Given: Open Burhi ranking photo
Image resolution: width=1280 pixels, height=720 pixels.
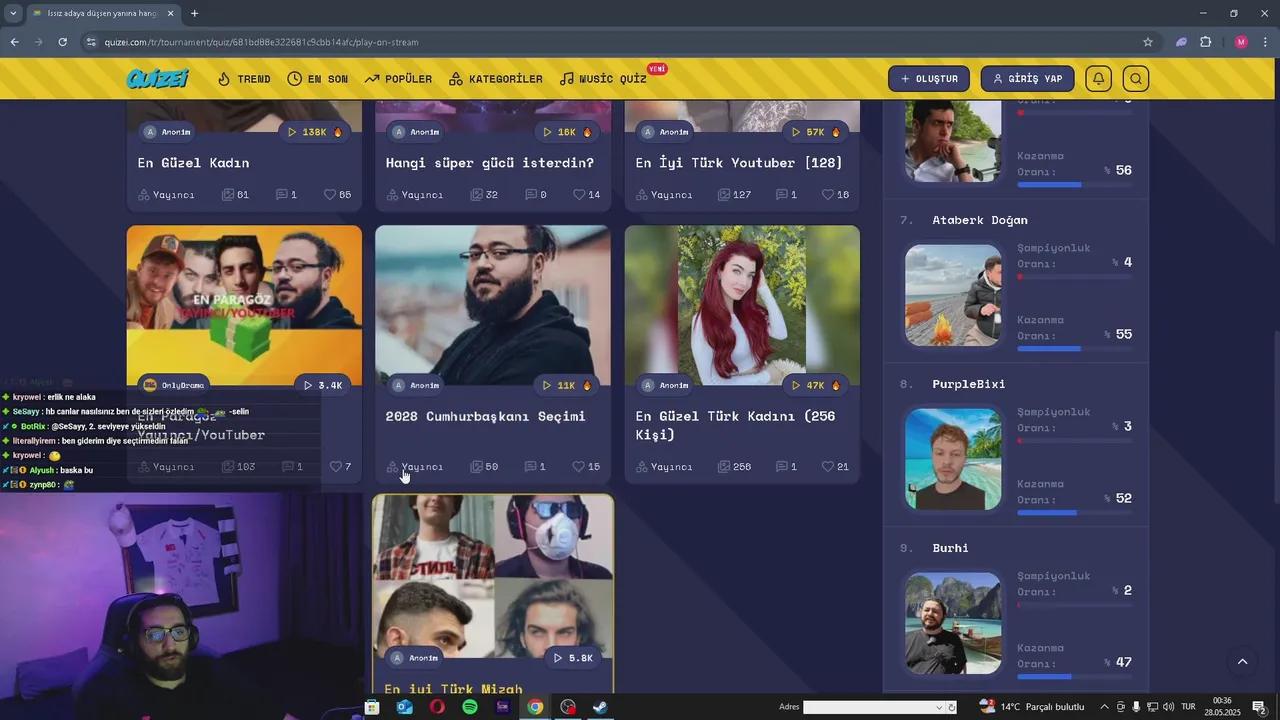Looking at the screenshot, I should point(953,623).
